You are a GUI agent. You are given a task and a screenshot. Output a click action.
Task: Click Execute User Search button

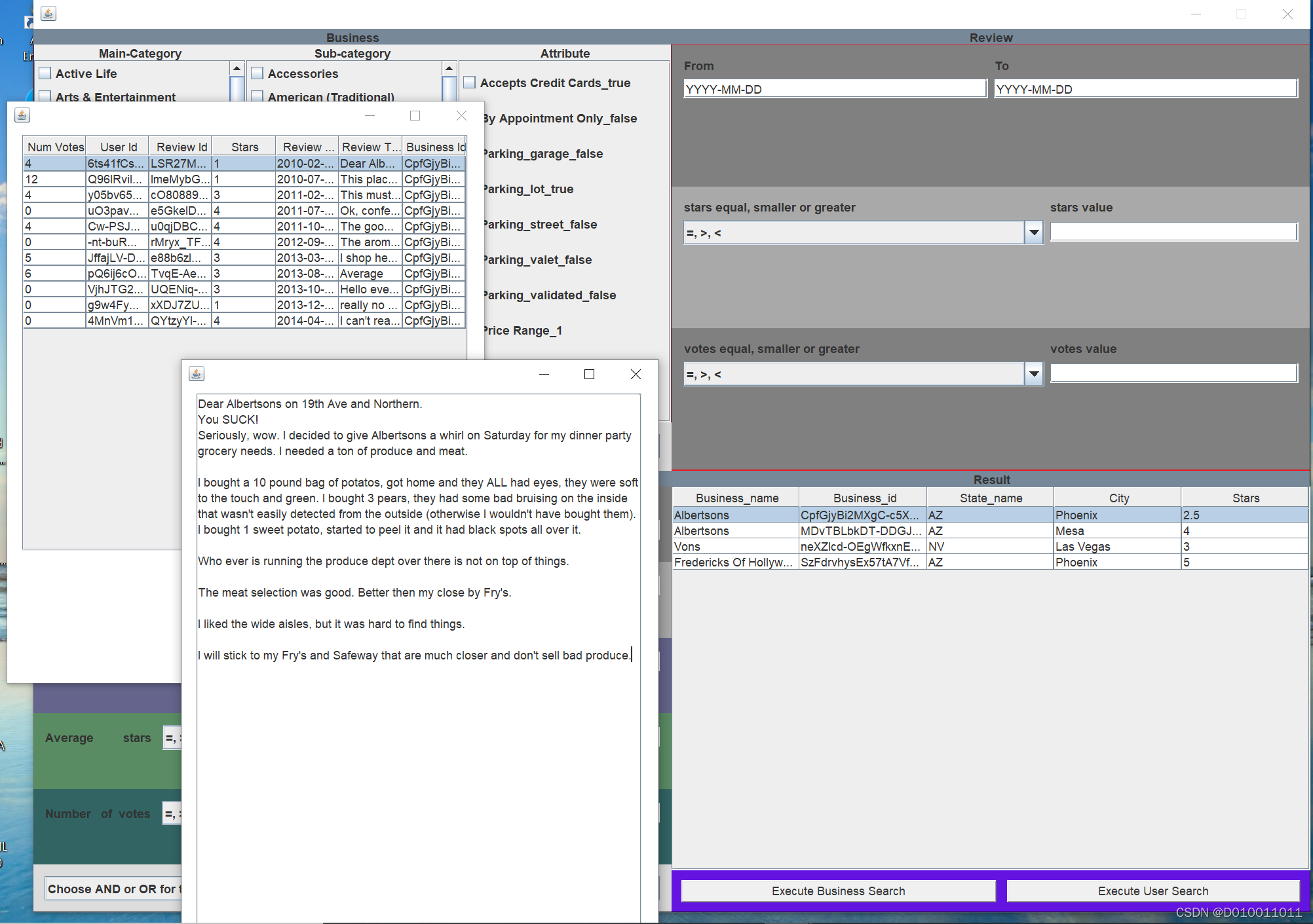click(1152, 890)
